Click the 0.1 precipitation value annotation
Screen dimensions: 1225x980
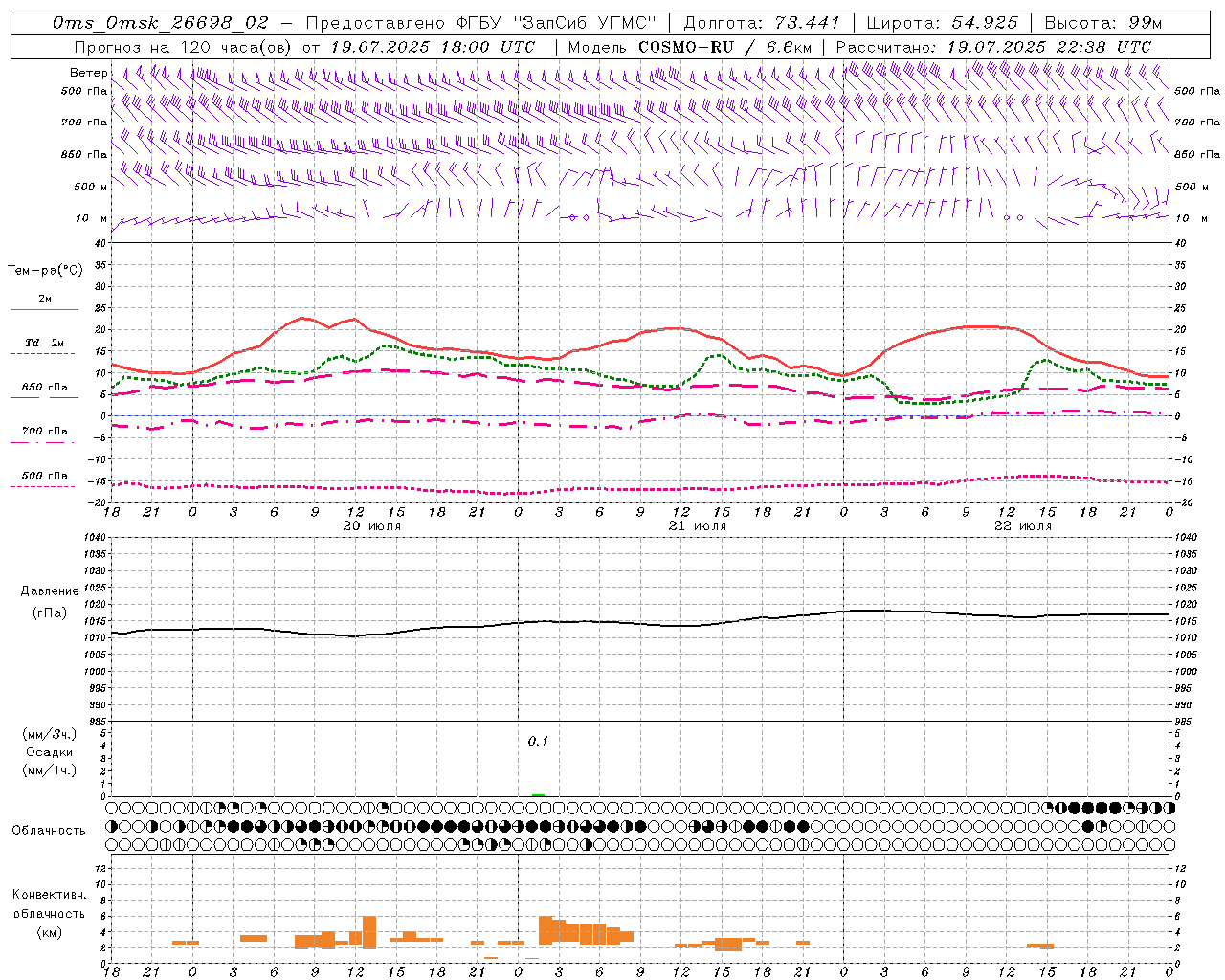pos(538,741)
